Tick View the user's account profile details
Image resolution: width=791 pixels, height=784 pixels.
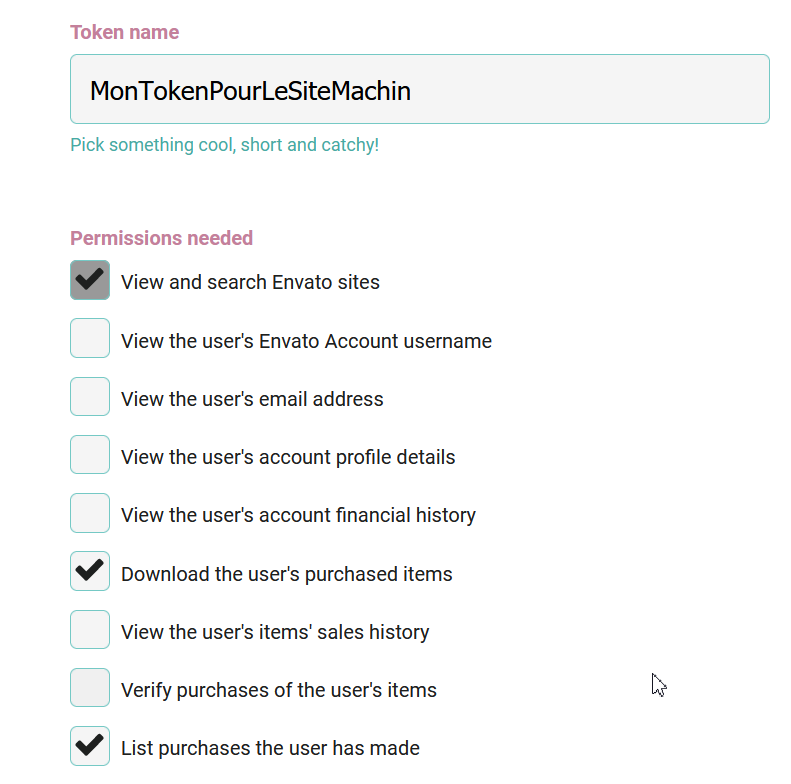[90, 455]
